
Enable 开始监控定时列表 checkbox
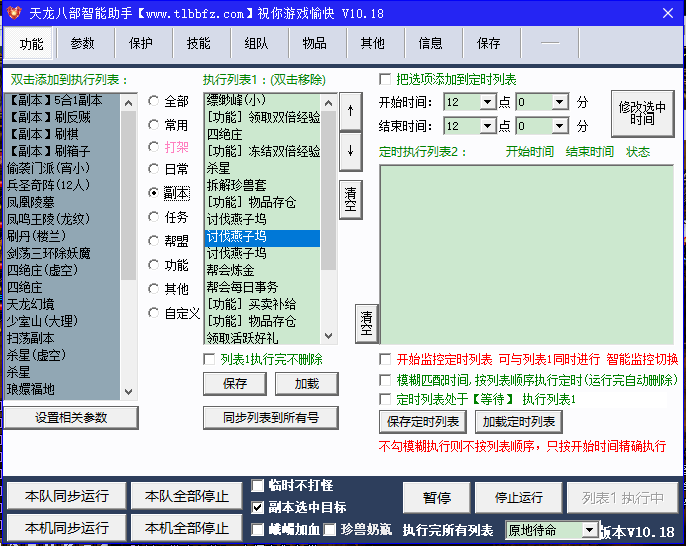pos(385,359)
